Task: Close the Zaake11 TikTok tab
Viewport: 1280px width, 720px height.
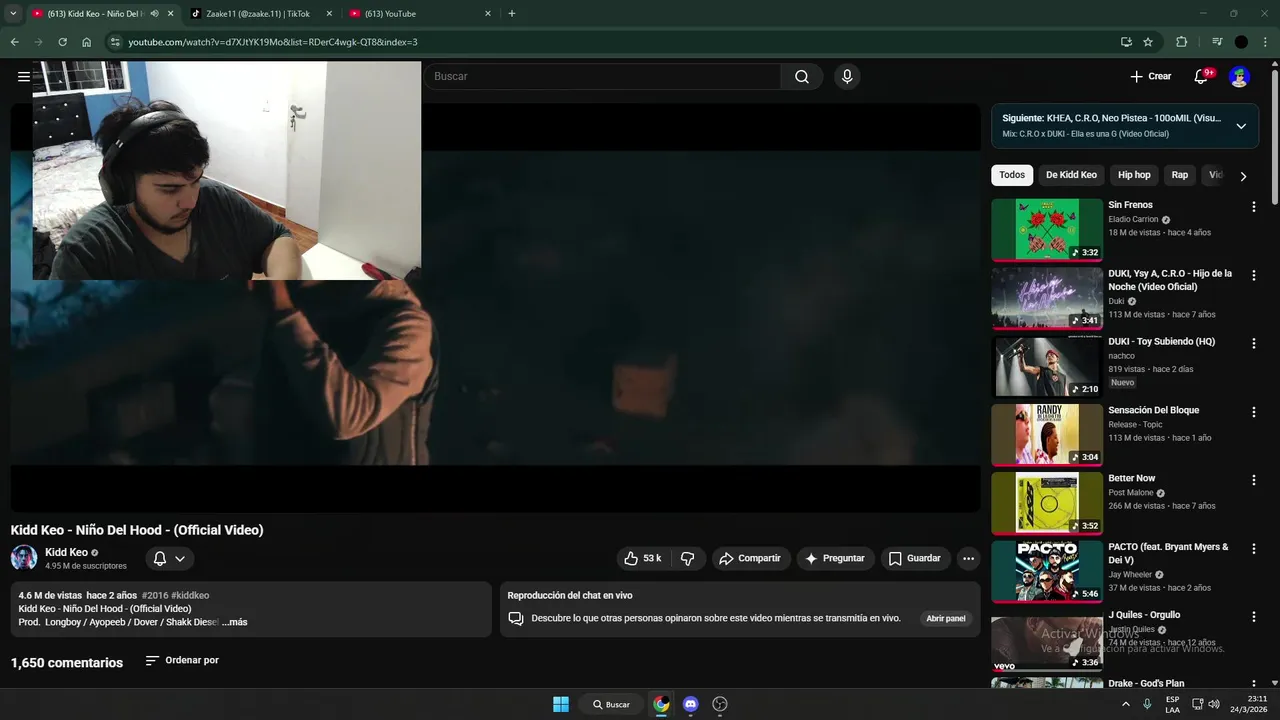Action: (x=329, y=14)
